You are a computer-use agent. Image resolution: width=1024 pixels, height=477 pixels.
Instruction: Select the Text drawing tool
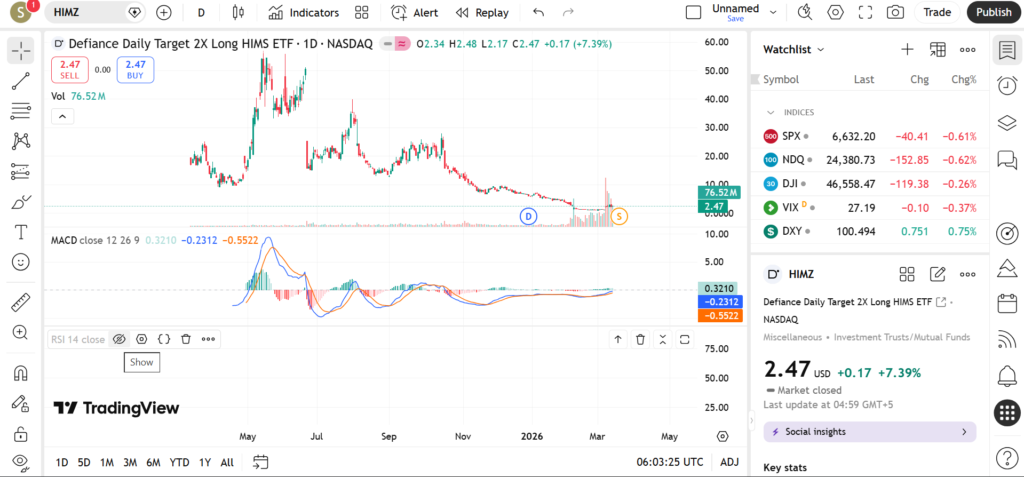pyautogui.click(x=20, y=232)
